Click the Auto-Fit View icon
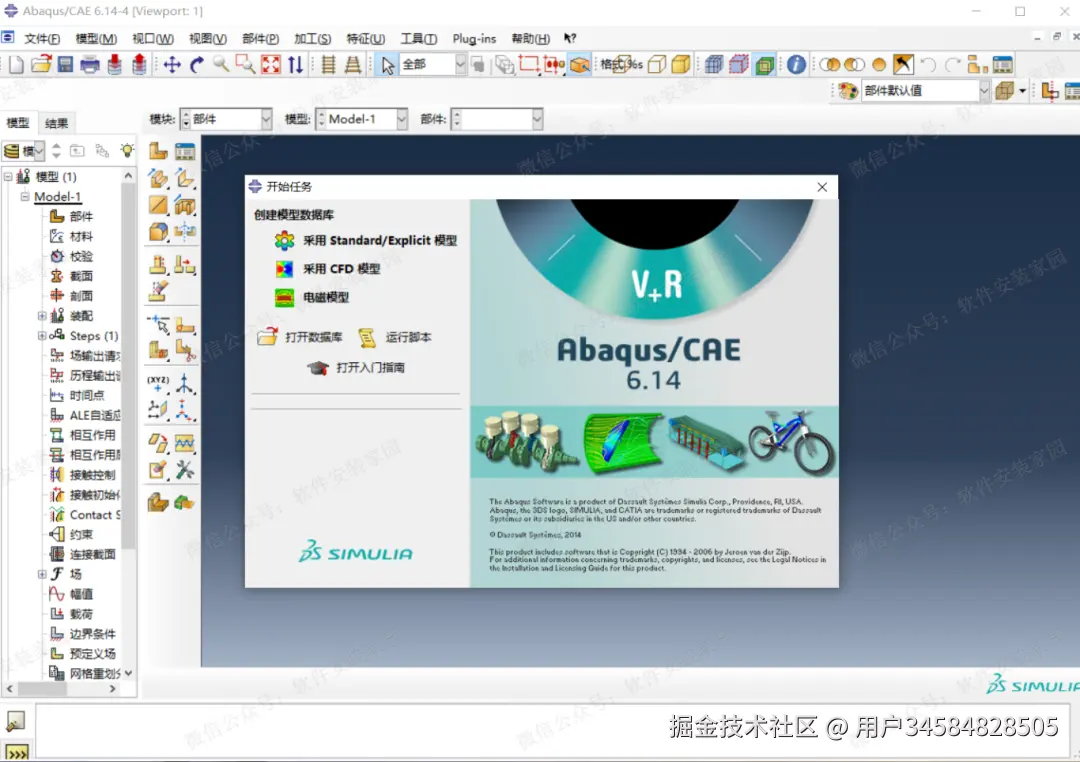 [271, 65]
